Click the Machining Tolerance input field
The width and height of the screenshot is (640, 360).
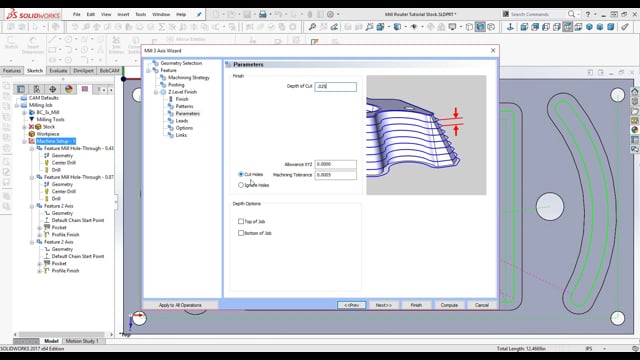(x=336, y=175)
